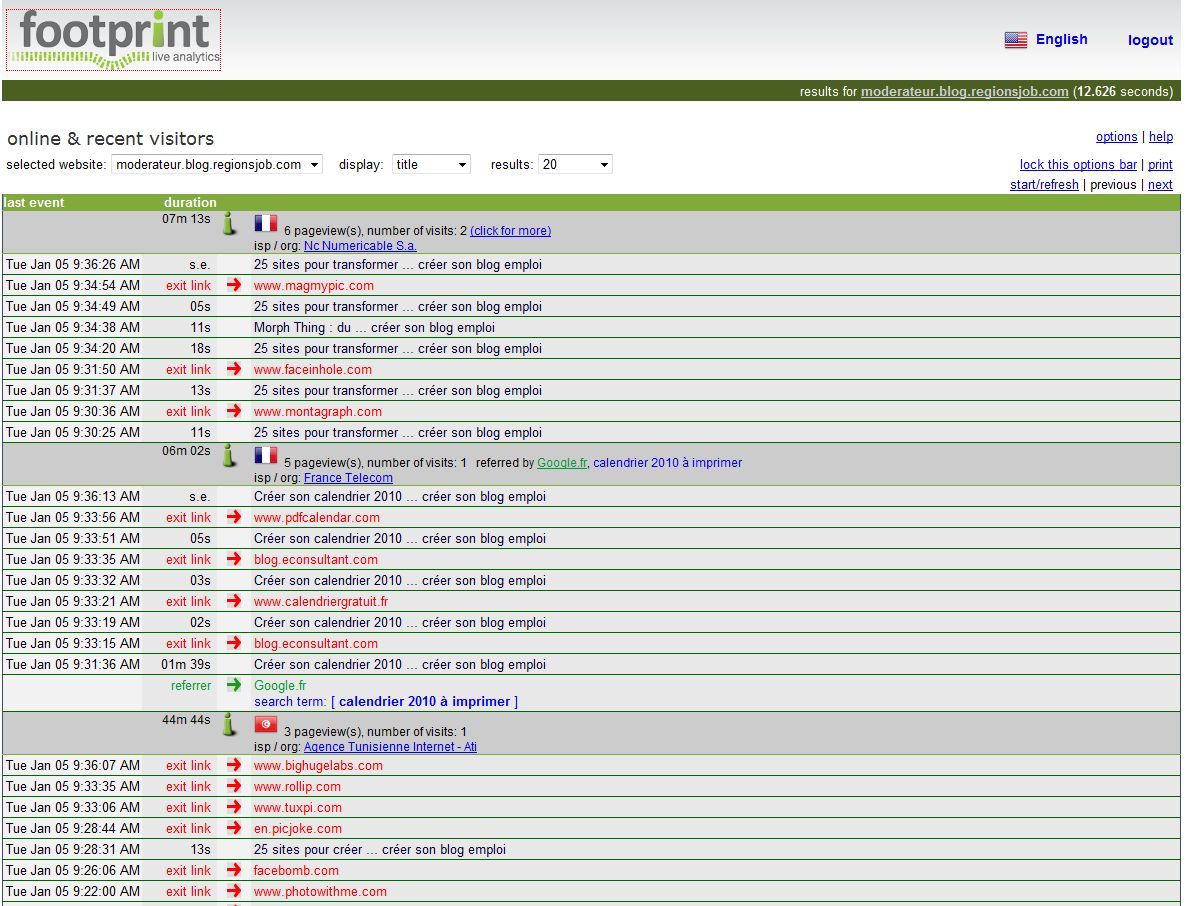Open the options link

(1116, 137)
